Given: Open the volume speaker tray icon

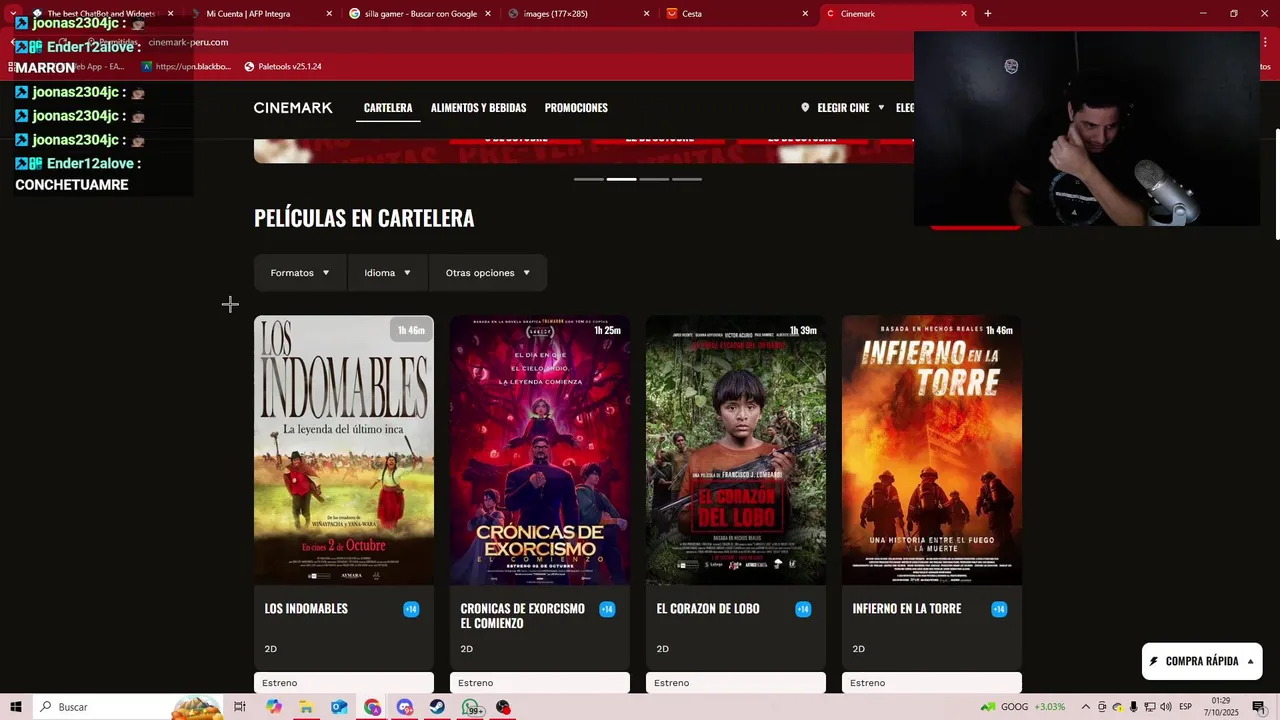Looking at the screenshot, I should point(1166,707).
